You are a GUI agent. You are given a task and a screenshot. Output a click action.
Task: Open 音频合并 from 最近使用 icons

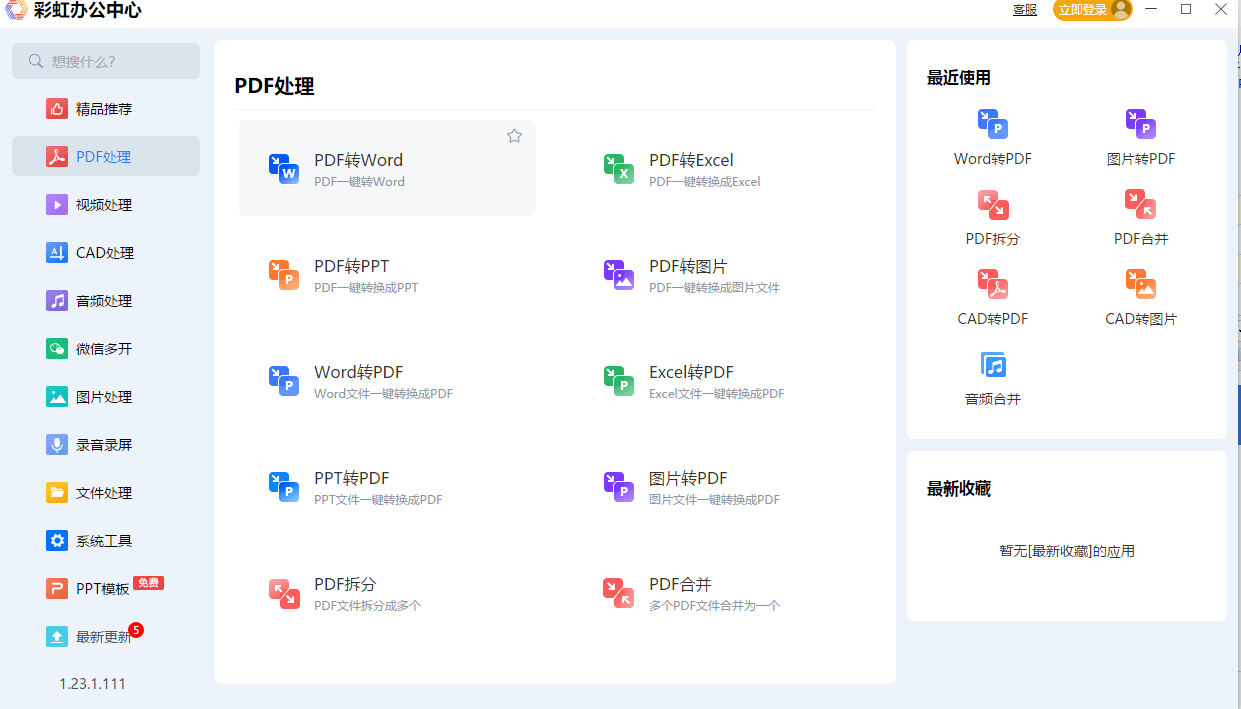tap(993, 364)
